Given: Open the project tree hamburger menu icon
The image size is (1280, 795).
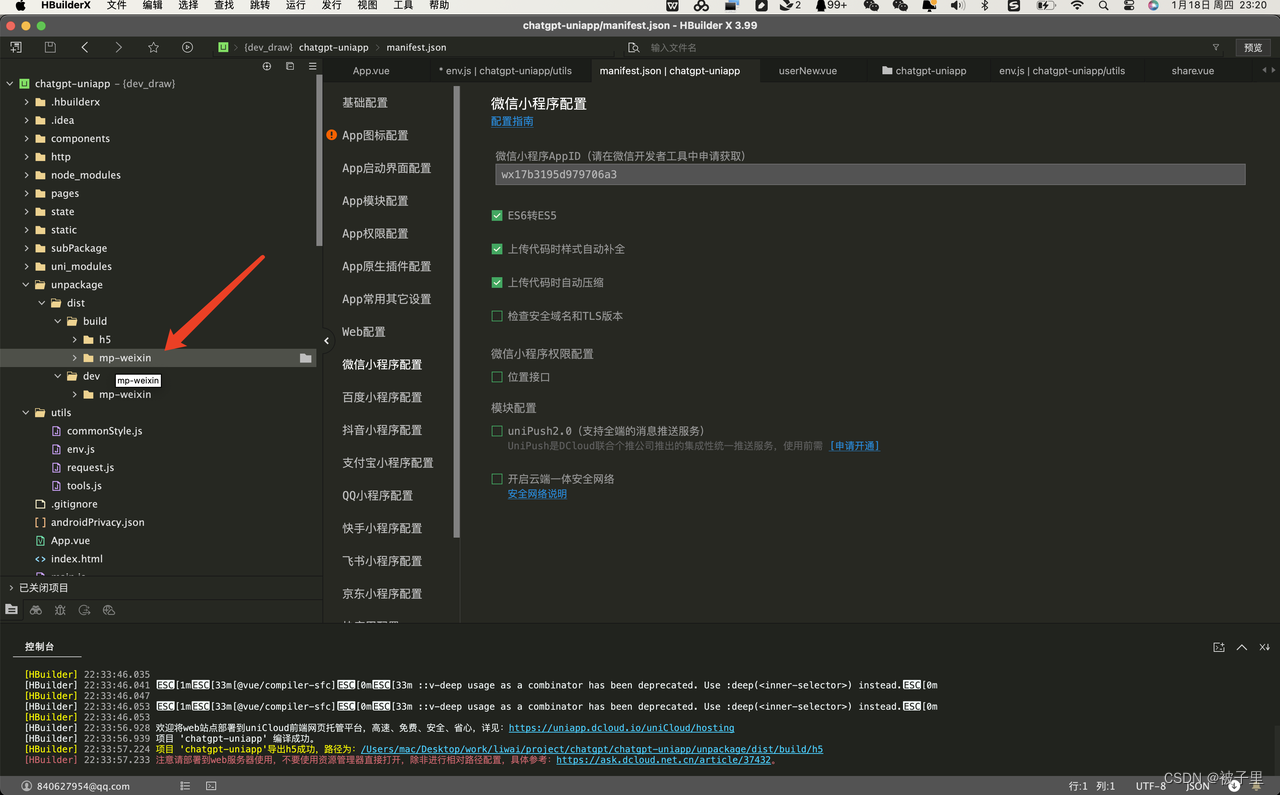Looking at the screenshot, I should tap(312, 66).
